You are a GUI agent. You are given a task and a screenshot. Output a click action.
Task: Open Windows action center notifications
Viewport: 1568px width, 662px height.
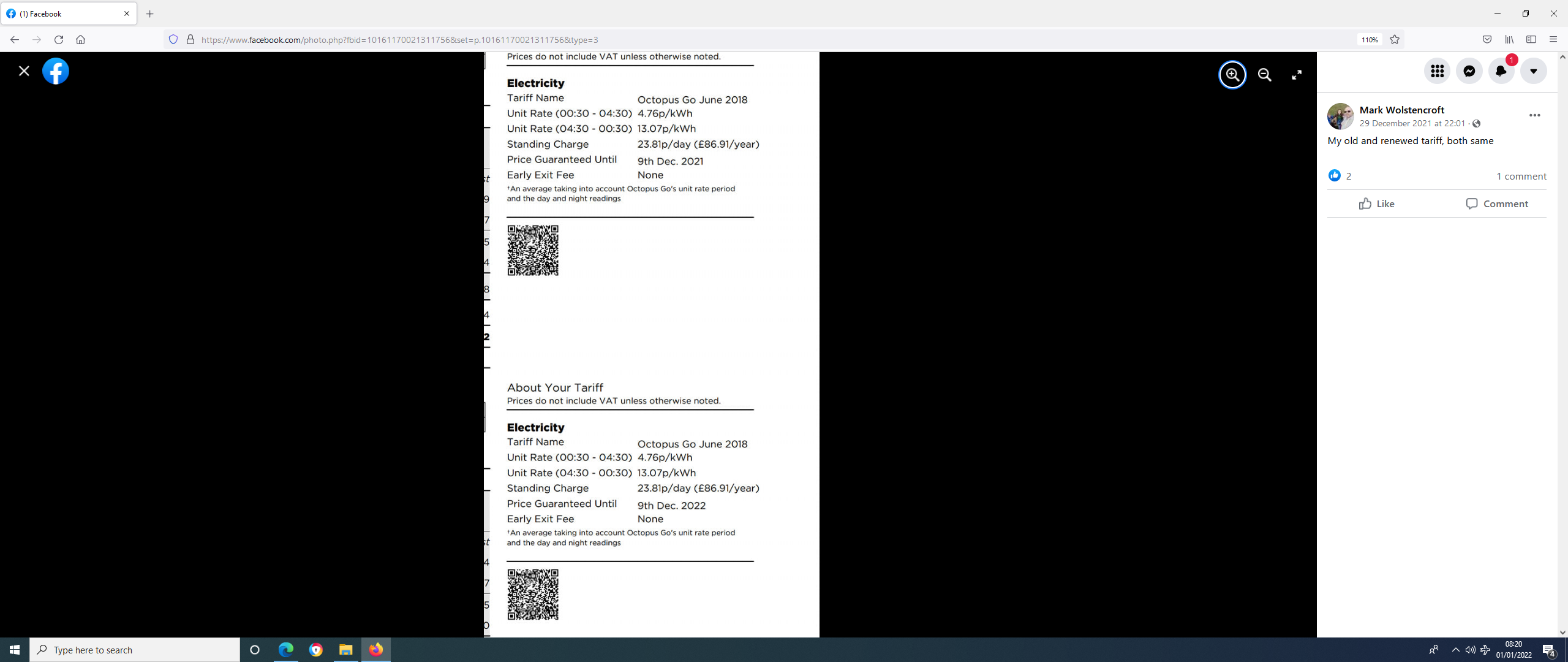1550,650
